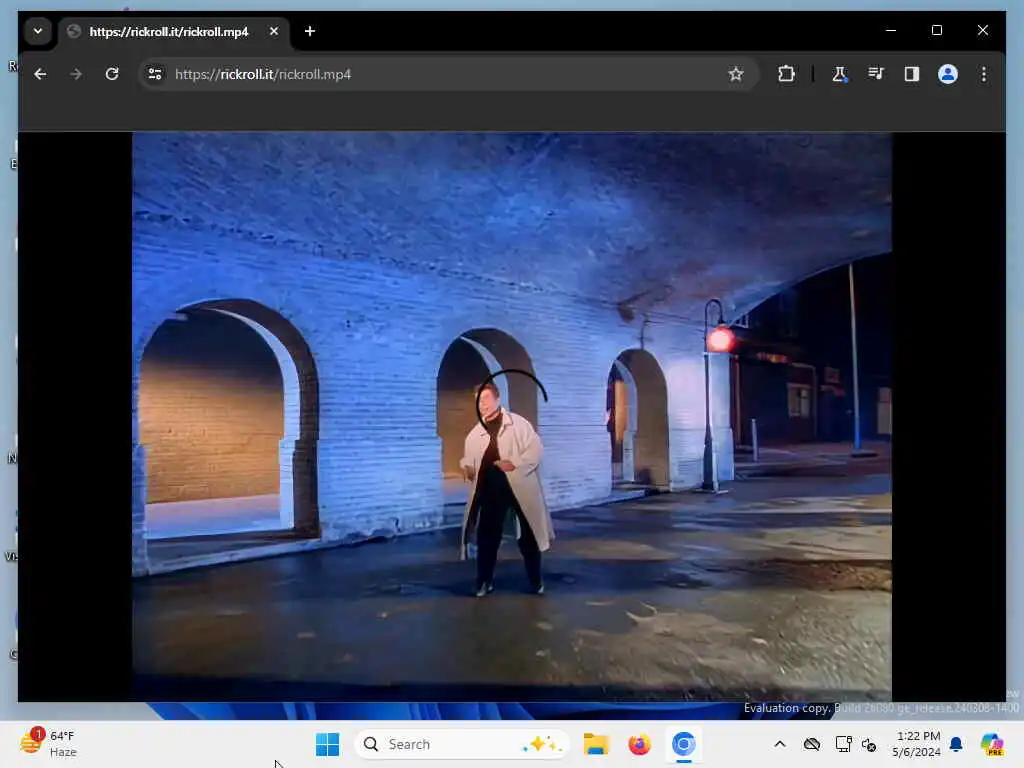Open the notifications bell icon
1024x768 pixels.
click(x=956, y=744)
